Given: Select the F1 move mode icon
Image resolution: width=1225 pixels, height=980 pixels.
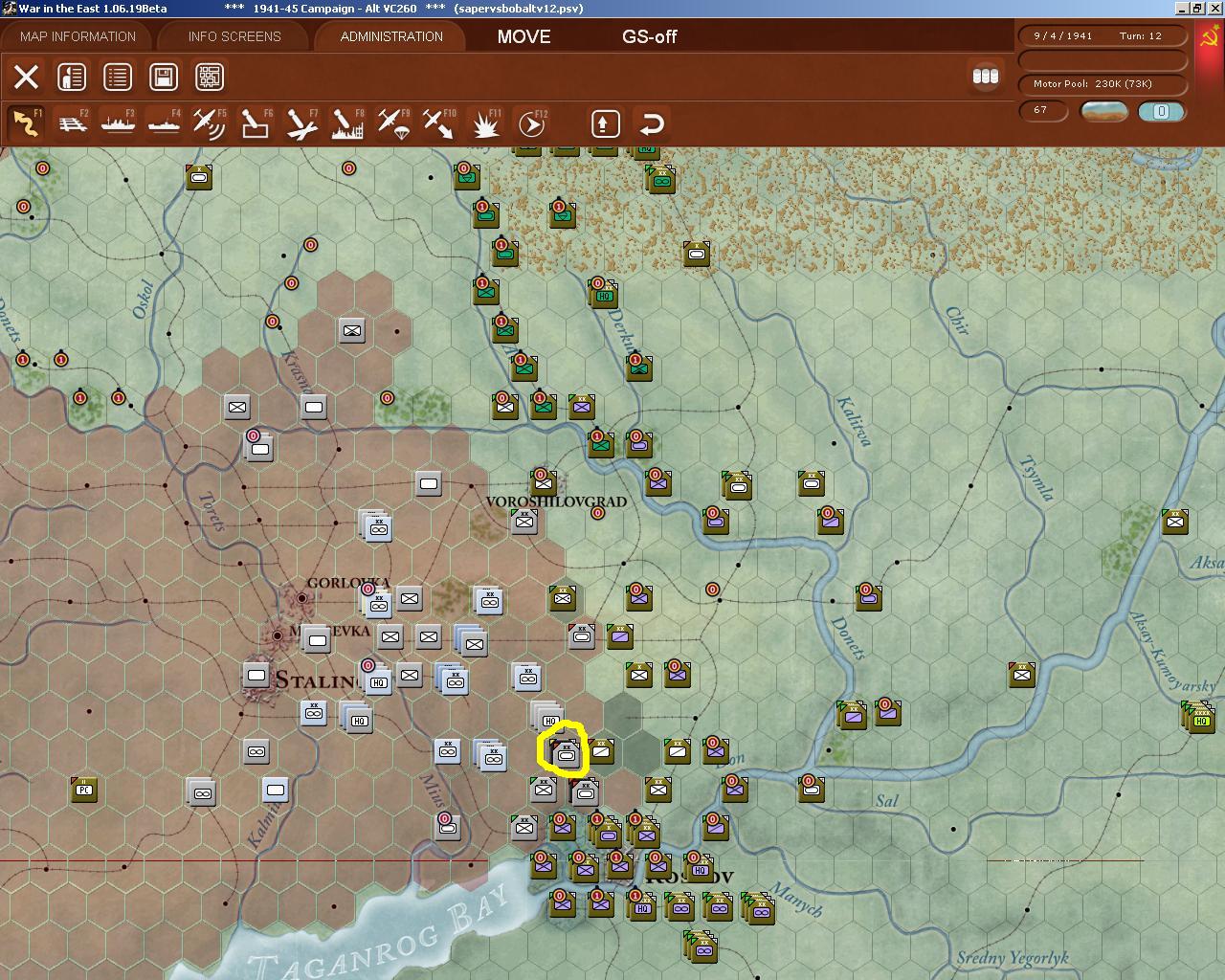Looking at the screenshot, I should [26, 123].
